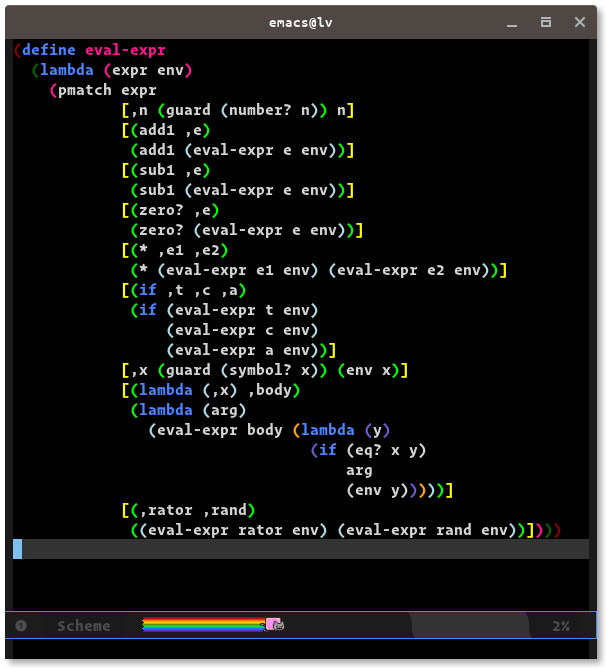The width and height of the screenshot is (606, 668).
Task: Click the emacs@lv title bar text
Action: point(300,23)
